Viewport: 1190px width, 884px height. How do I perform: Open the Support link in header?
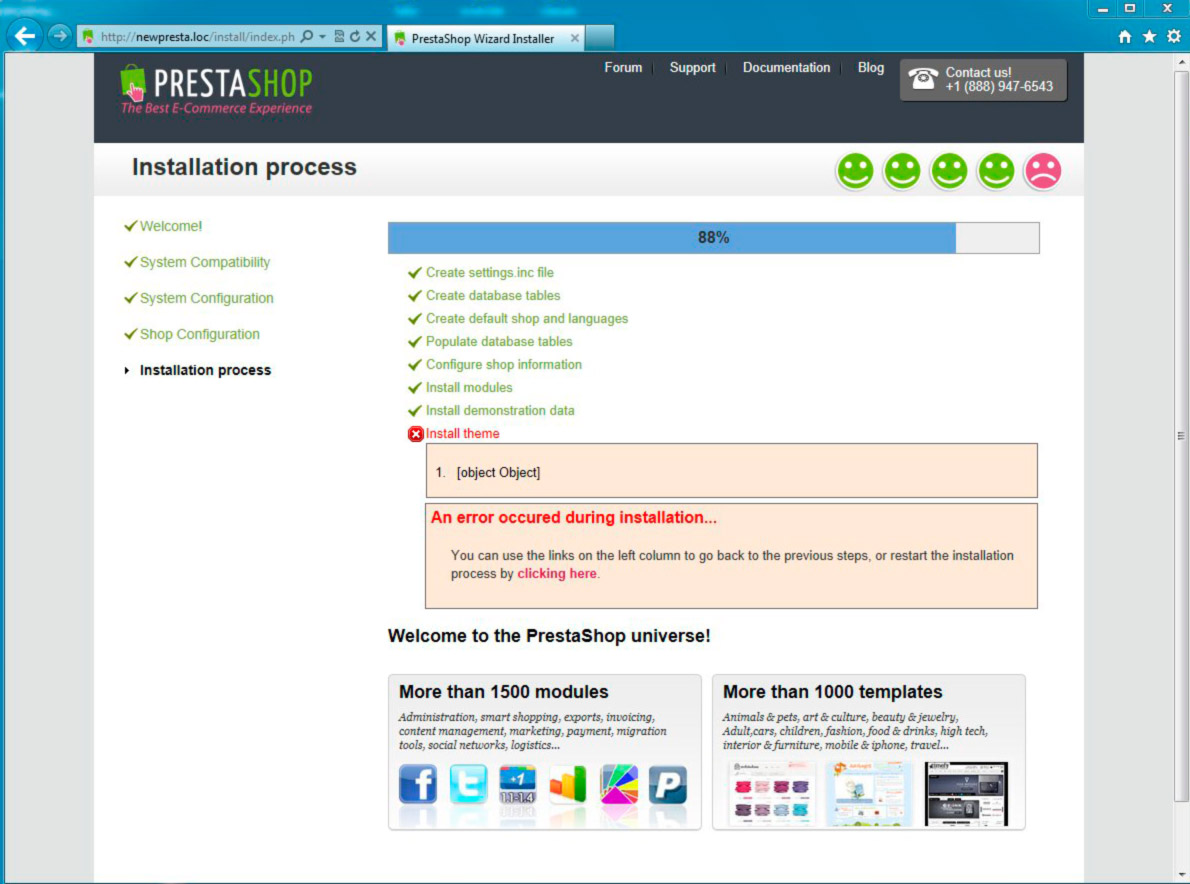tap(692, 68)
